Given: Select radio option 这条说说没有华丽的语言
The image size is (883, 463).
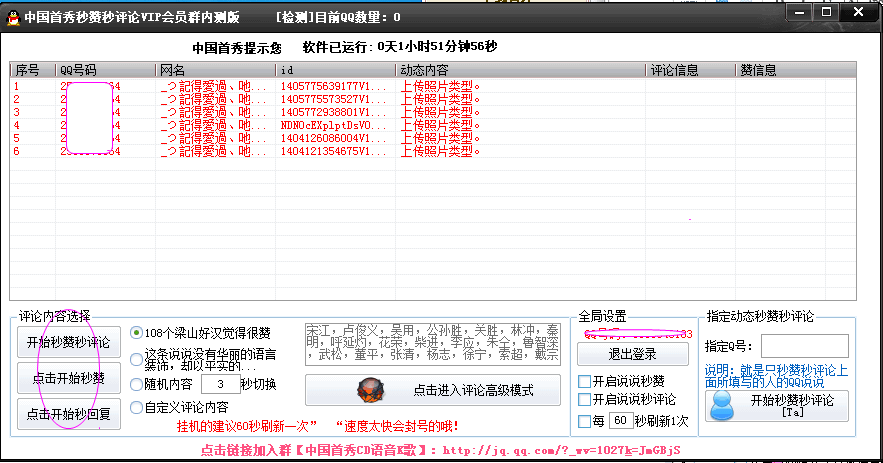Looking at the screenshot, I should click(x=136, y=359).
